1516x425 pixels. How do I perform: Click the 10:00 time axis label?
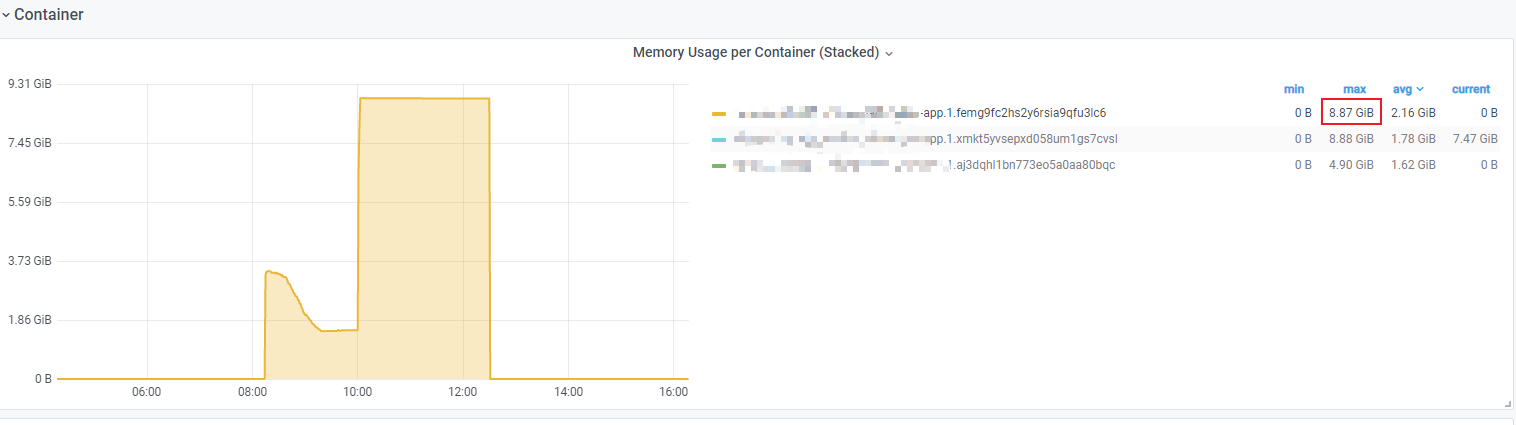coord(357,392)
